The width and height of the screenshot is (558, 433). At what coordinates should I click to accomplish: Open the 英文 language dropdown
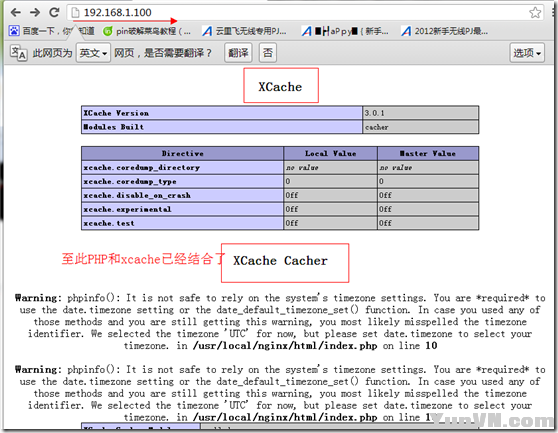pos(93,53)
